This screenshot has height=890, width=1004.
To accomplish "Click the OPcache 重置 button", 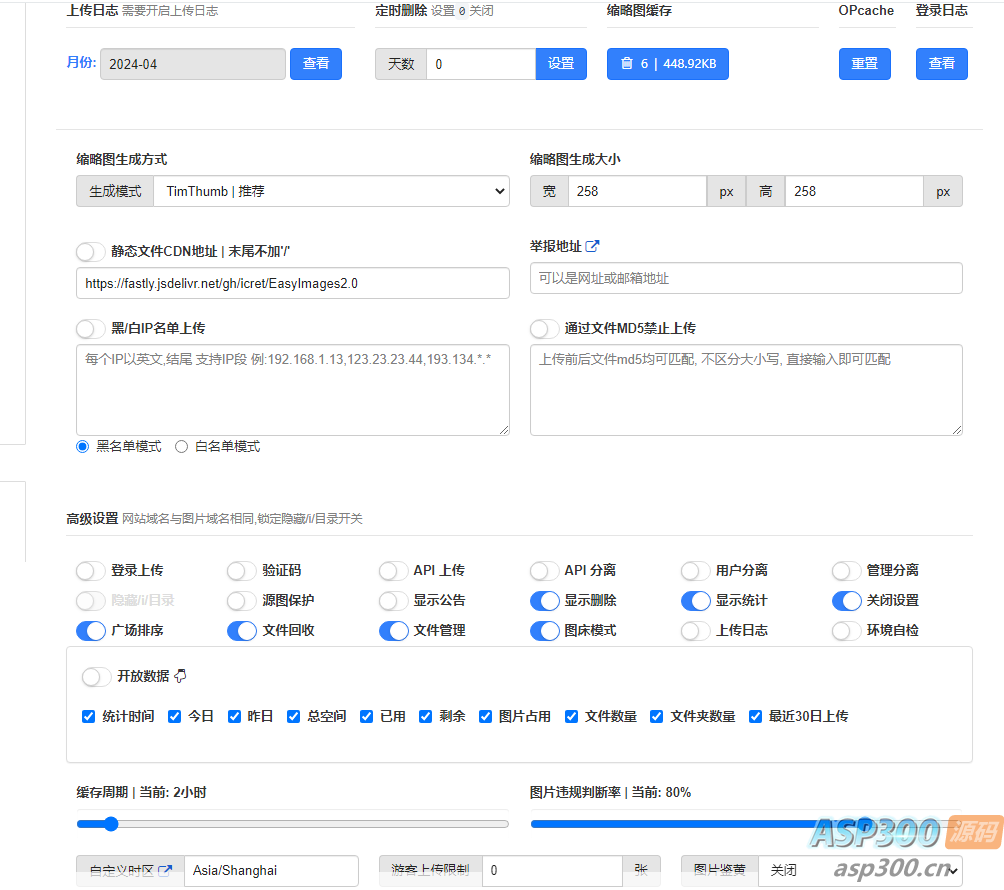I will click(x=864, y=64).
